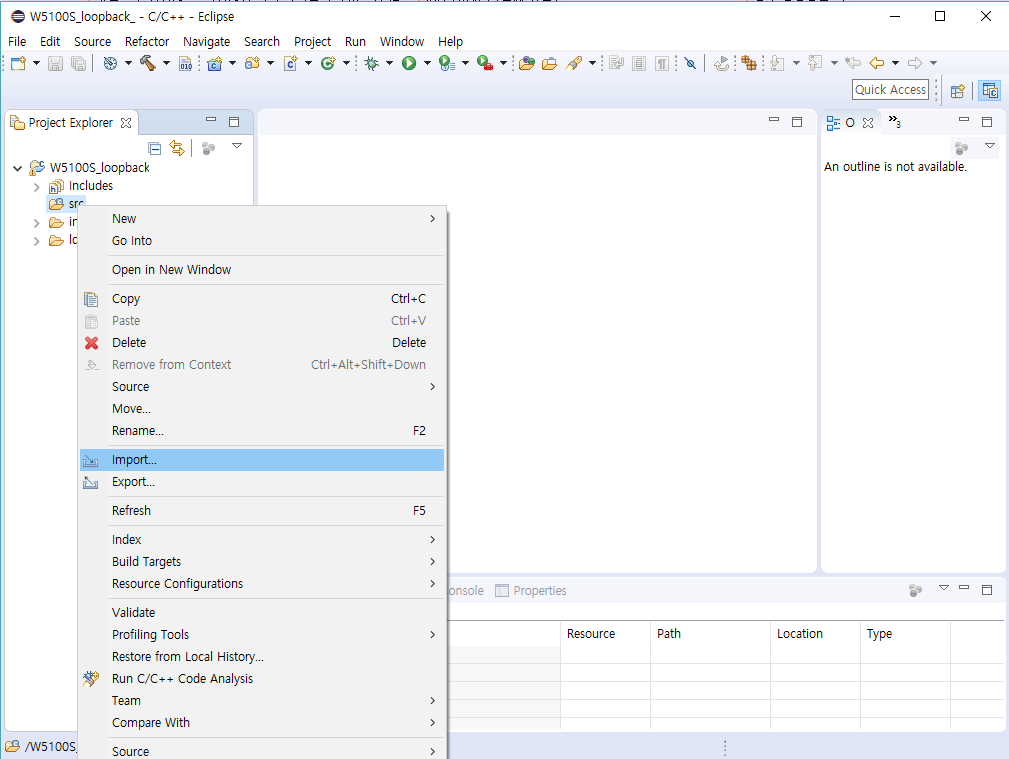Minimize the Outline view
1009x759 pixels.
point(964,120)
